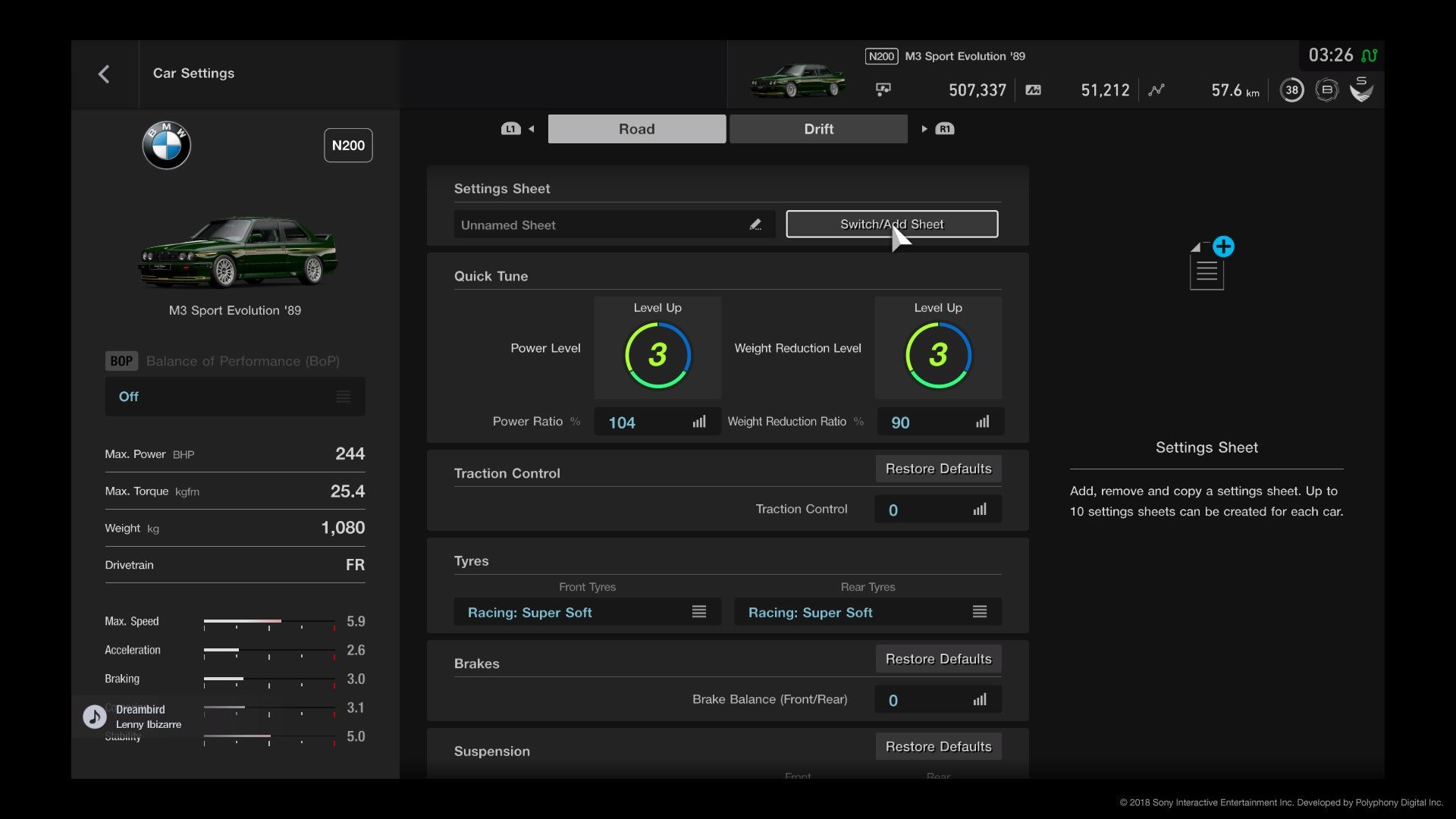The image size is (1456, 819).
Task: Click the Car Settings title
Action: tap(193, 74)
